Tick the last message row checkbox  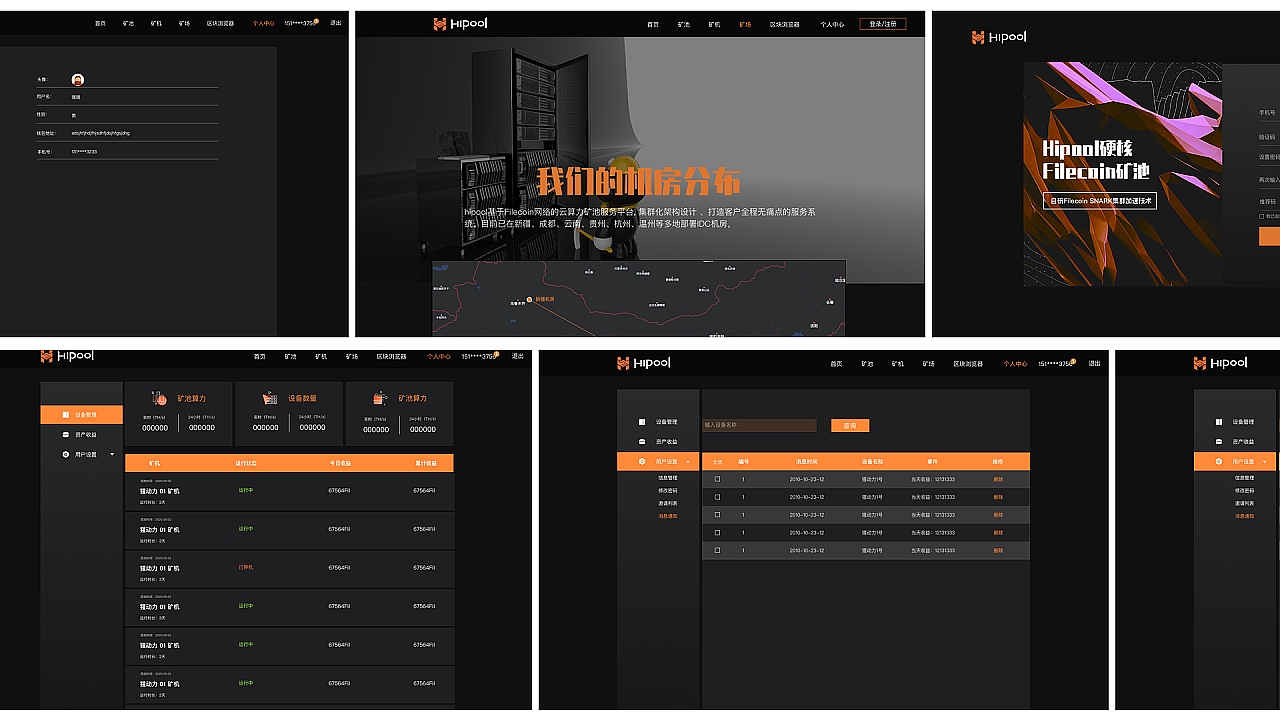pyautogui.click(x=717, y=550)
